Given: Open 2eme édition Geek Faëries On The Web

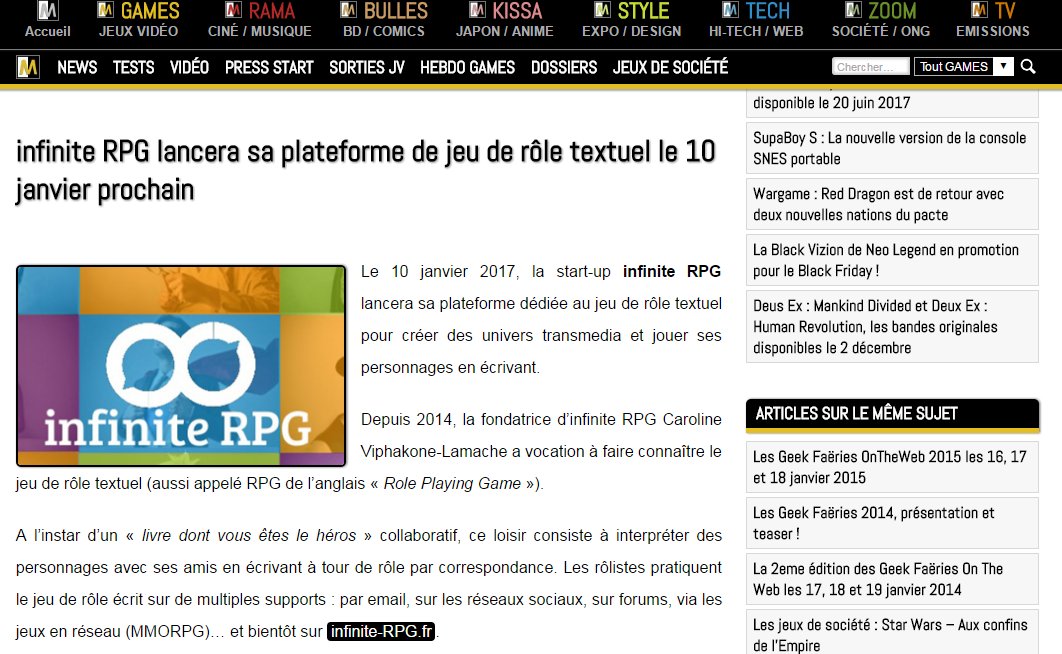Looking at the screenshot, I should (x=892, y=579).
